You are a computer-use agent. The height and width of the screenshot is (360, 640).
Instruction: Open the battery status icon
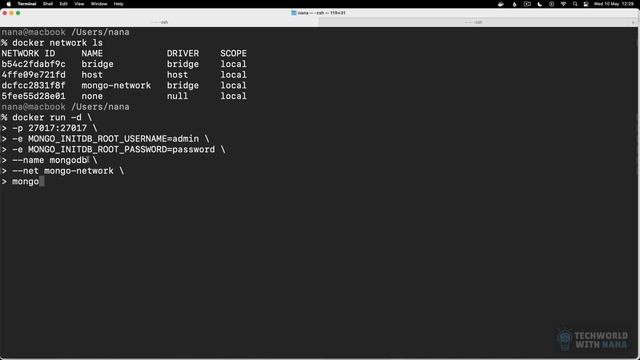pyautogui.click(x=527, y=4)
